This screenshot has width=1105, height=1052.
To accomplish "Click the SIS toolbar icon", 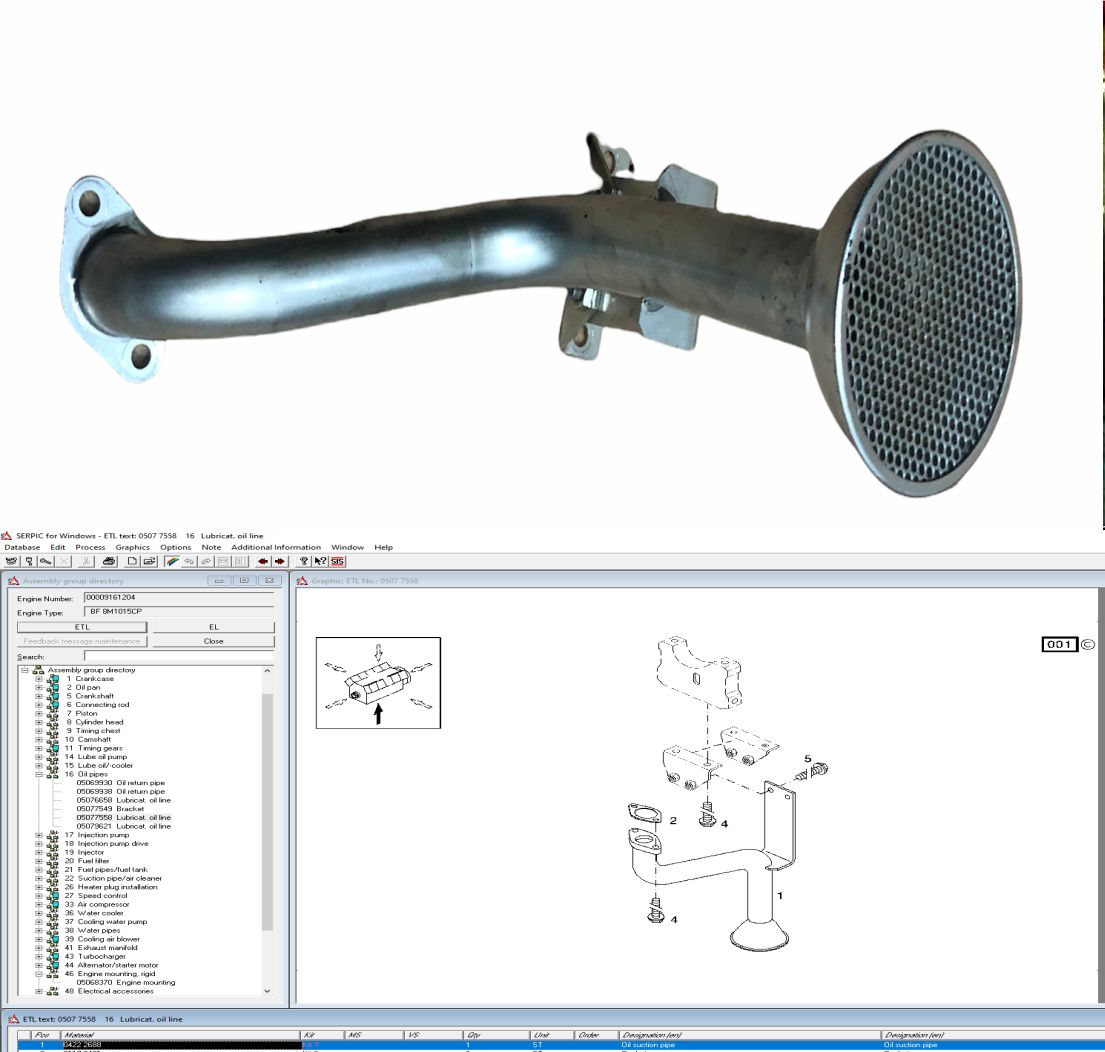I will click(337, 562).
